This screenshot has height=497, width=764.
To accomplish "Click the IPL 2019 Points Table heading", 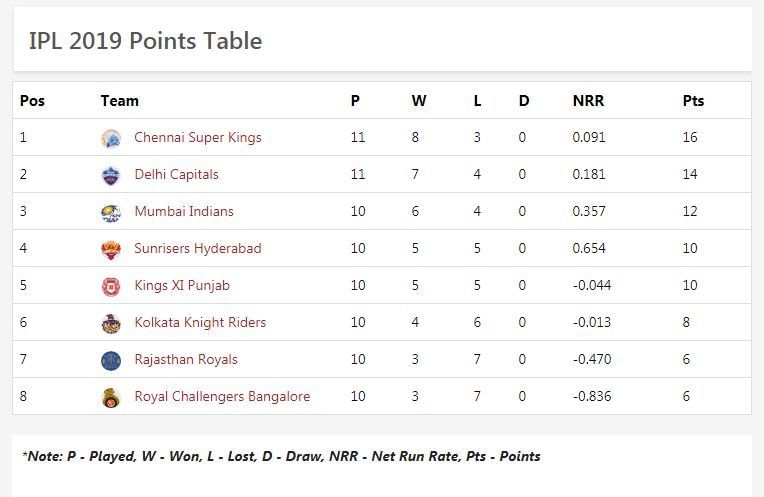I will [x=145, y=41].
